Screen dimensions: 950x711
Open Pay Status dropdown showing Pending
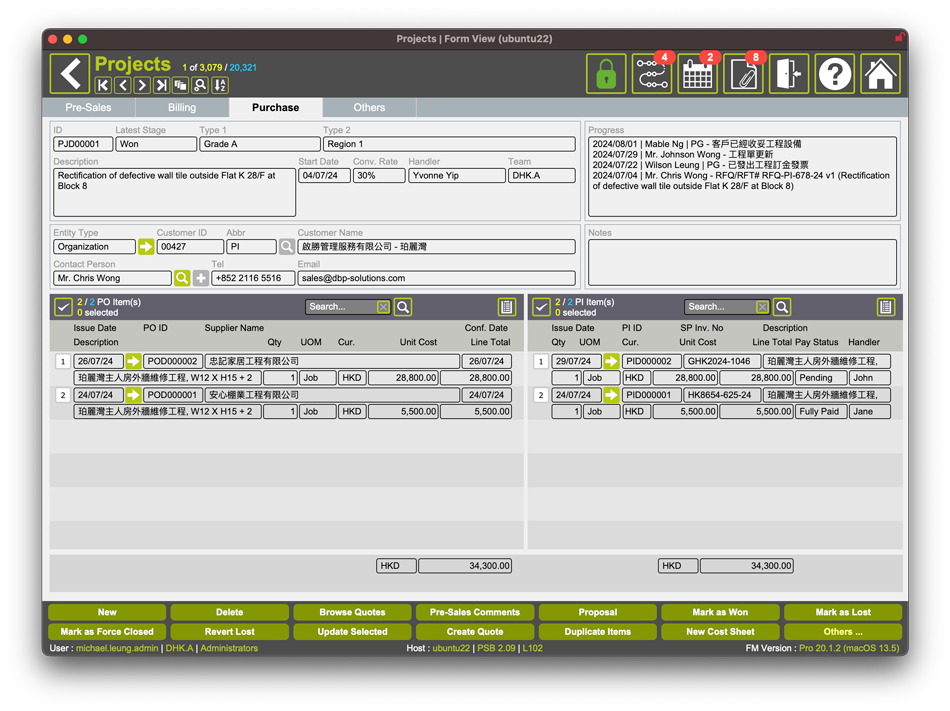point(820,378)
